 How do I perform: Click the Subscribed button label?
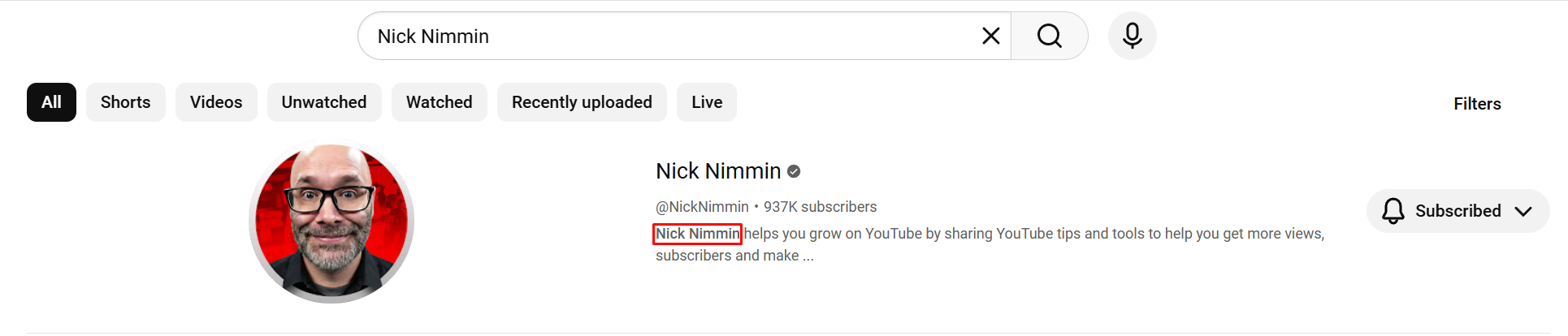pos(1458,211)
